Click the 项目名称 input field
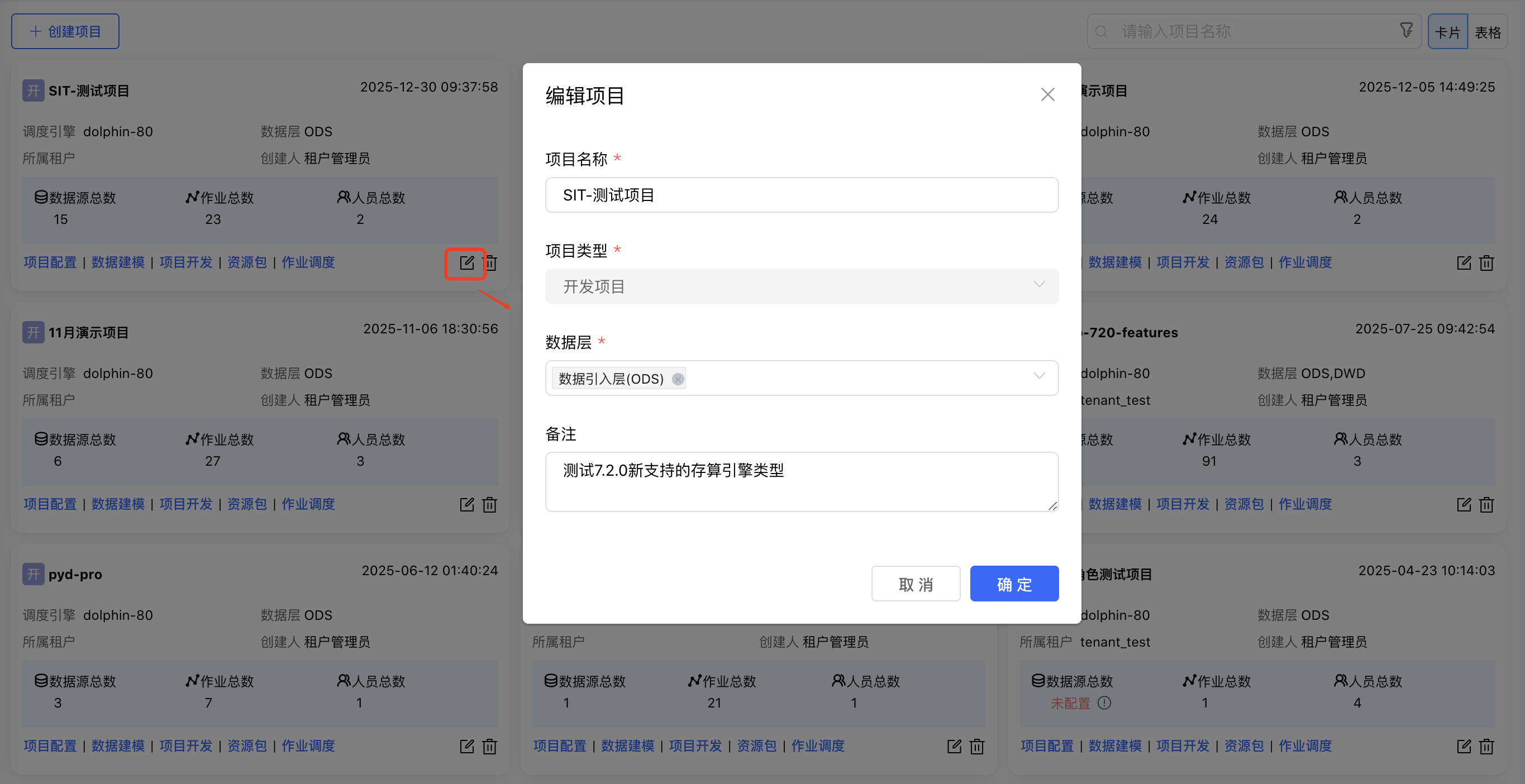The width and height of the screenshot is (1525, 784). pyautogui.click(x=801, y=195)
